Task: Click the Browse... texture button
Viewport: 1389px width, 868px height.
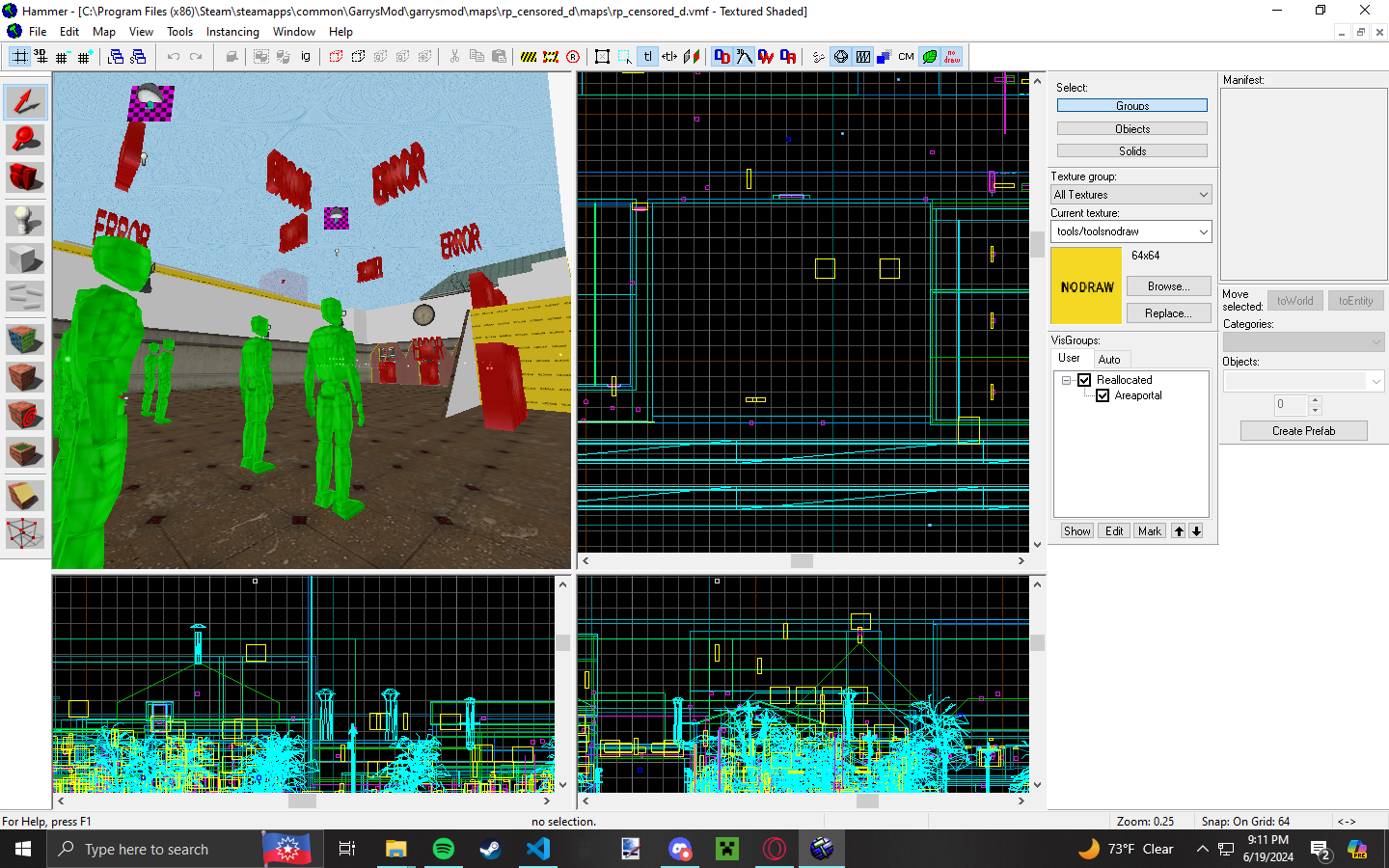Action: (x=1168, y=286)
